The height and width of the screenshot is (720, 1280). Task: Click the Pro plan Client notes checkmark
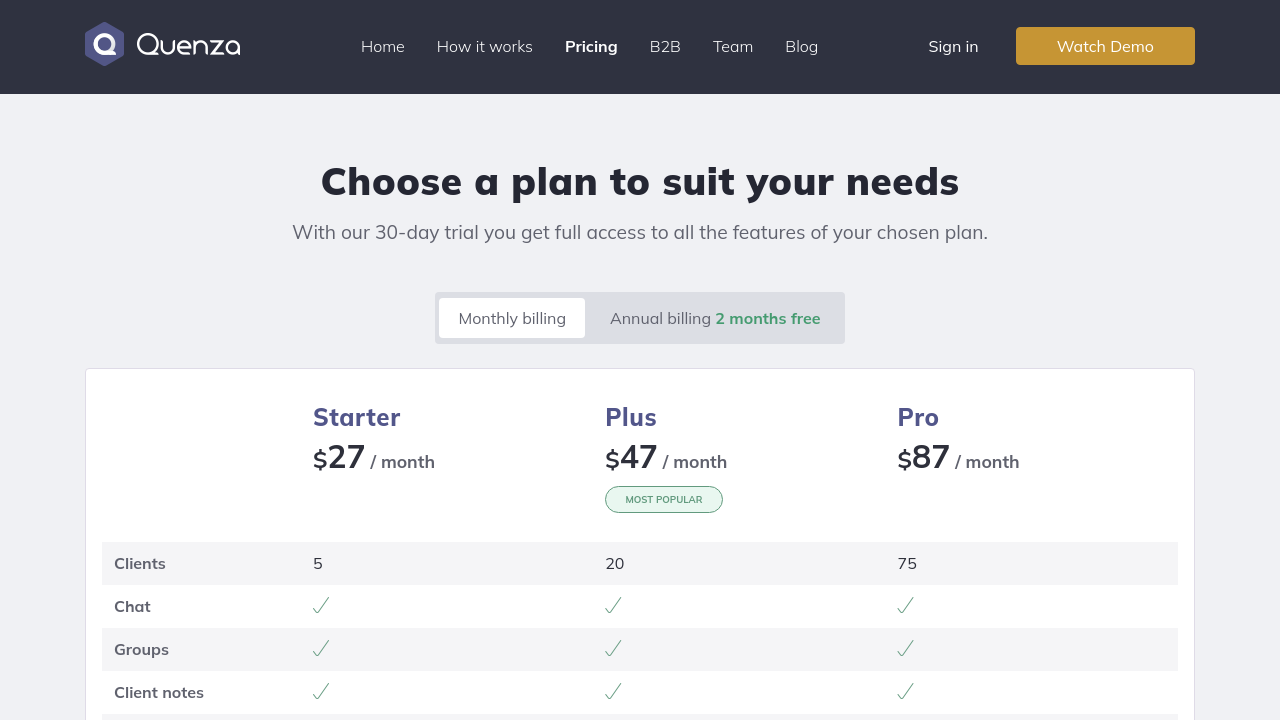pos(905,692)
